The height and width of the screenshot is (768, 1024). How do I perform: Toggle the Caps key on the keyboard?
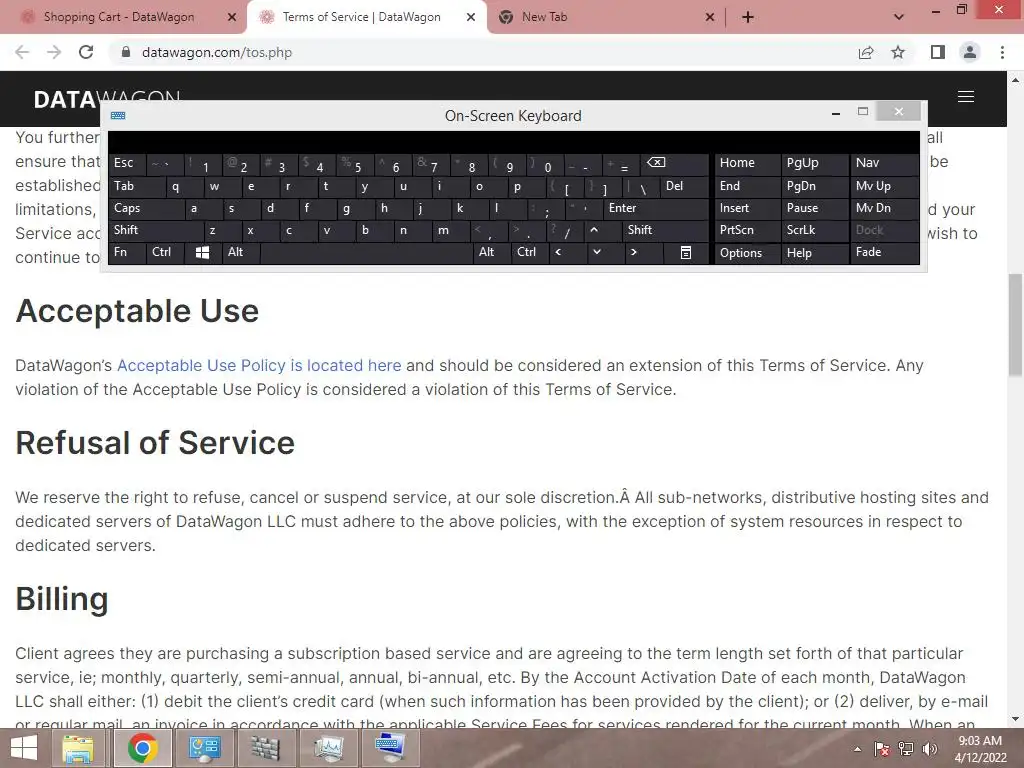point(146,208)
